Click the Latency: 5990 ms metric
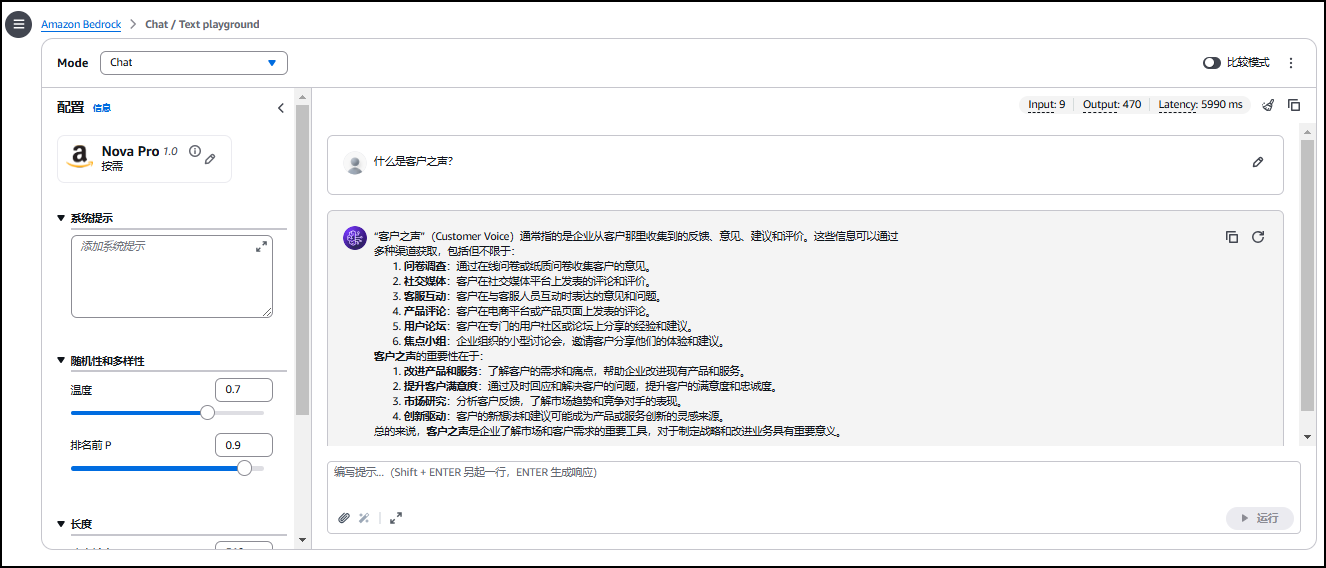The height and width of the screenshot is (568, 1326). click(x=1201, y=105)
